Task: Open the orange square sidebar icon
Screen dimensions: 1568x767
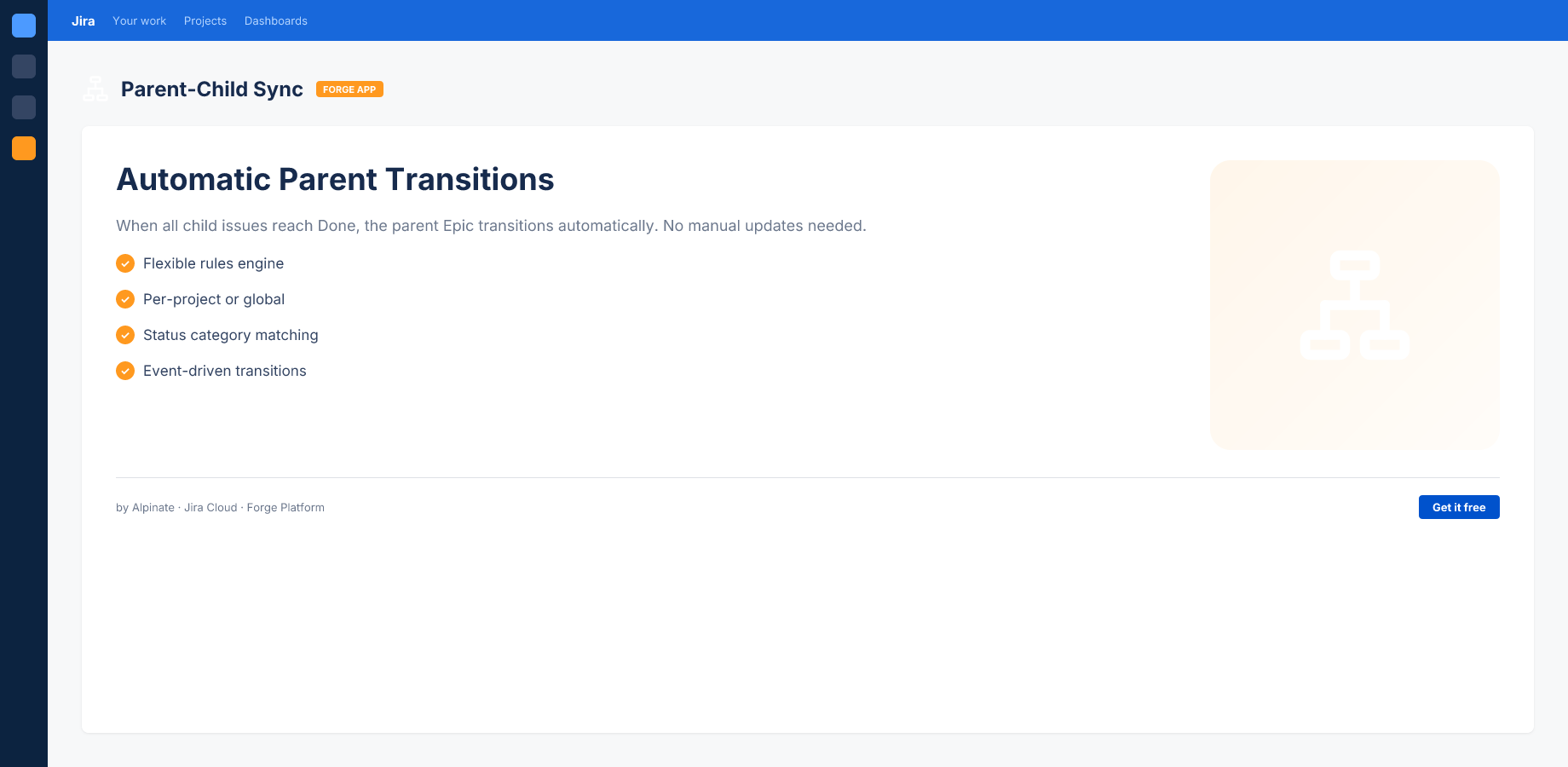Action: (x=24, y=148)
